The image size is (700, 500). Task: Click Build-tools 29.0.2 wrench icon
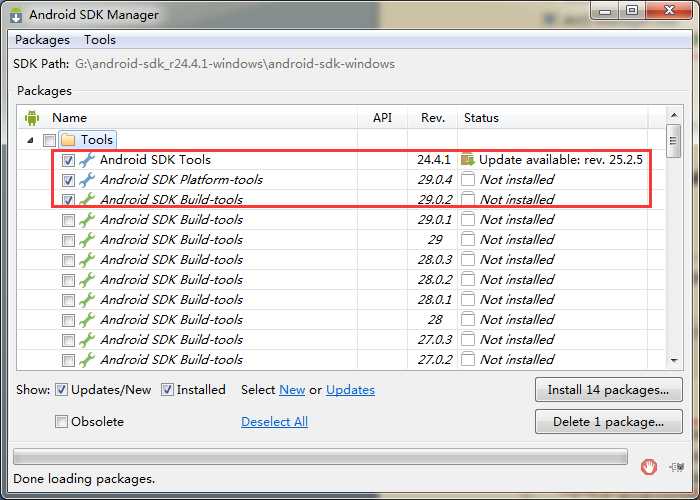[x=87, y=200]
